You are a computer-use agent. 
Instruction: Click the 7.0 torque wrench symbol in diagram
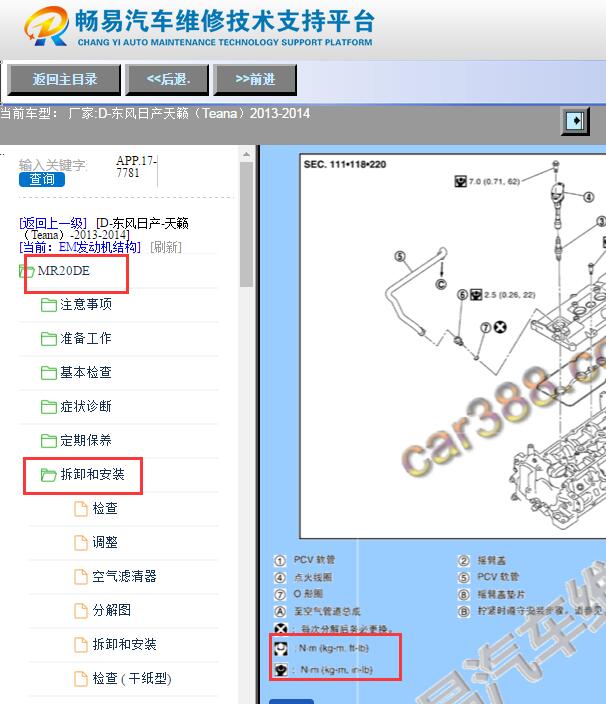point(460,181)
